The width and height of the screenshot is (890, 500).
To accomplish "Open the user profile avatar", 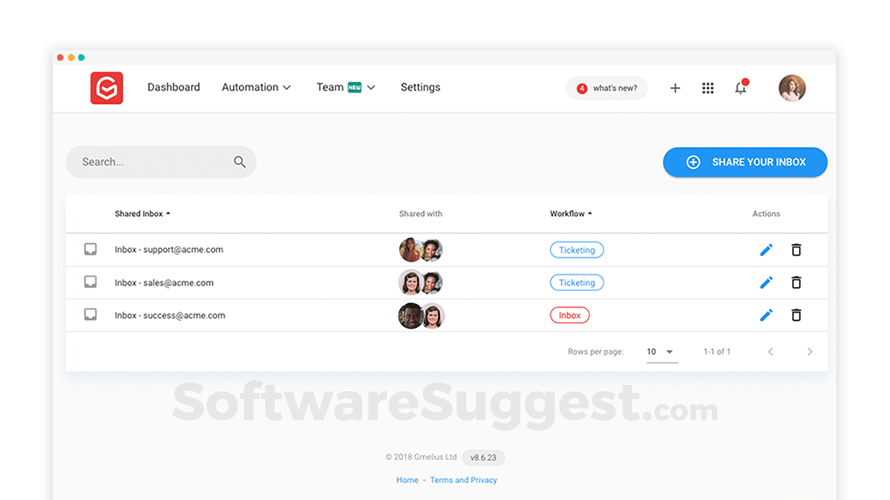I will [792, 88].
